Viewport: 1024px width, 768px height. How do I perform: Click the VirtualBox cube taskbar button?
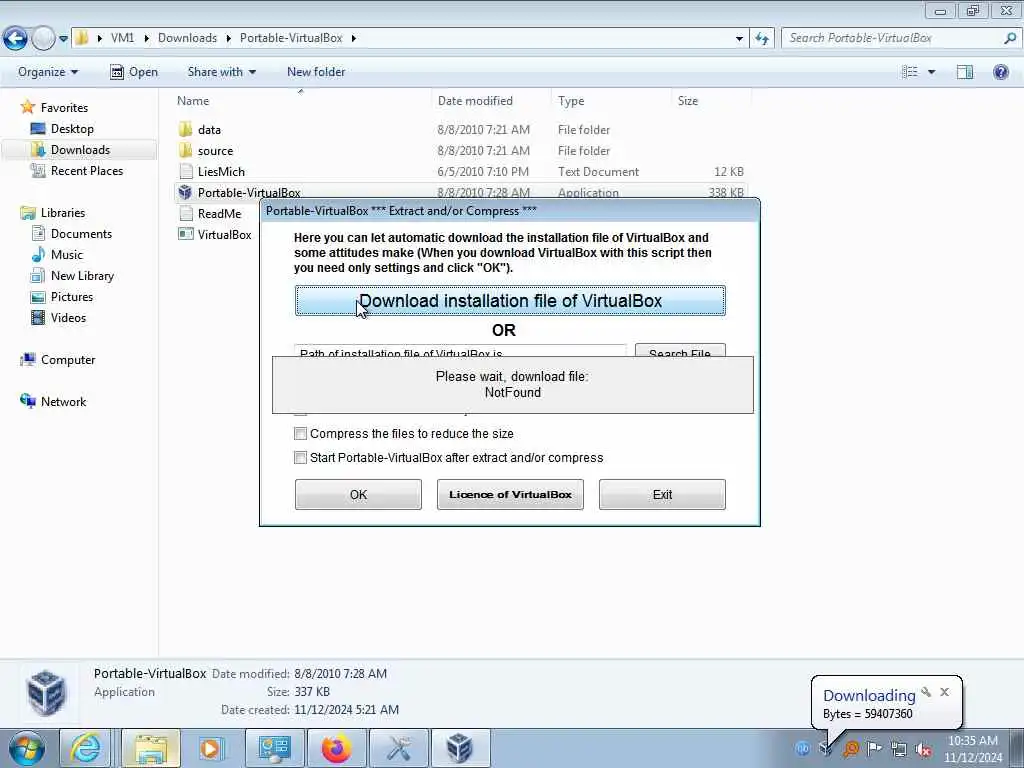[460, 748]
